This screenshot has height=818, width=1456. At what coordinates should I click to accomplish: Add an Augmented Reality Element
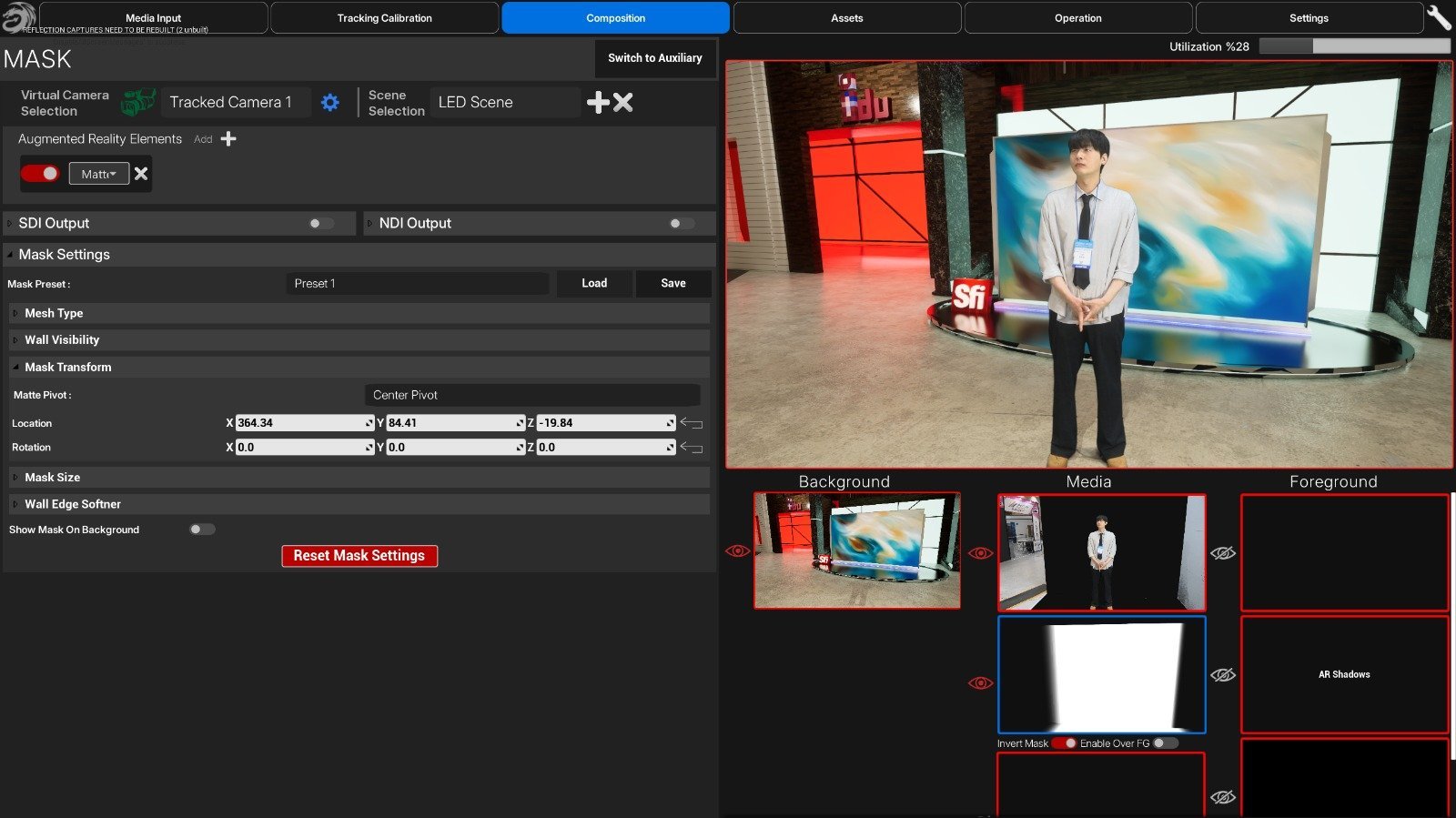[228, 138]
